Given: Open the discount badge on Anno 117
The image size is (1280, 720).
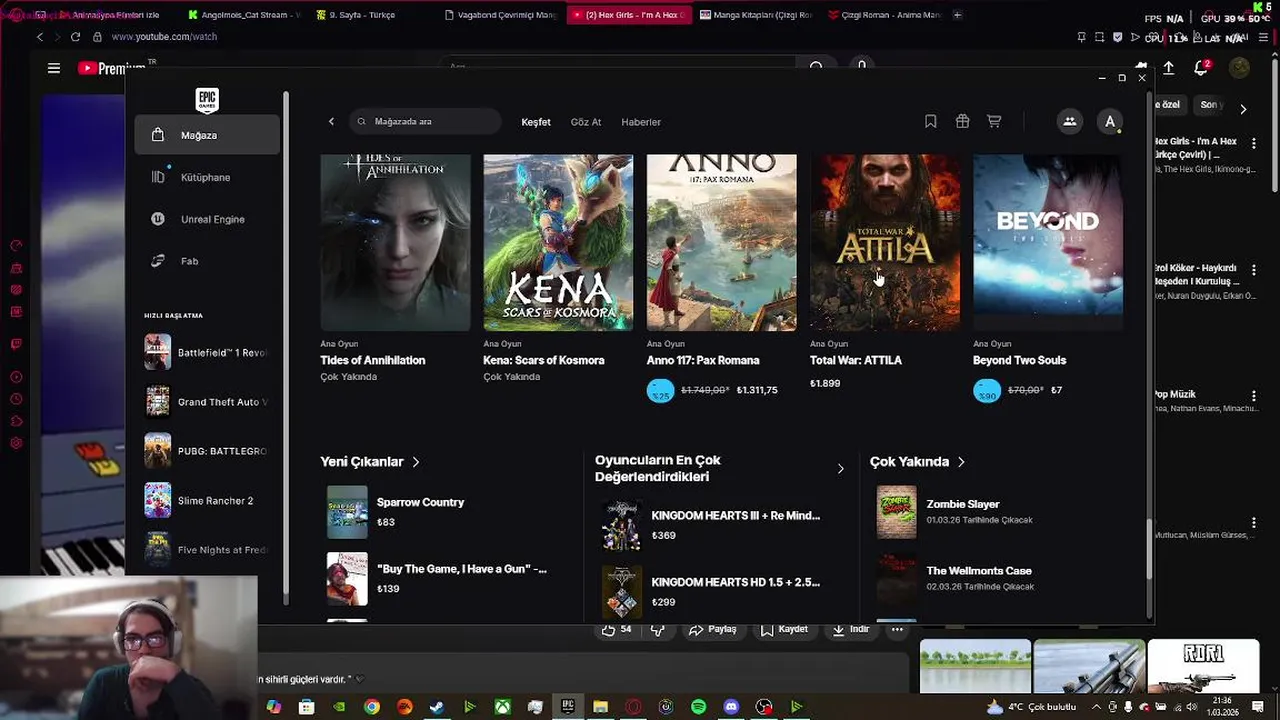Looking at the screenshot, I should pos(661,390).
